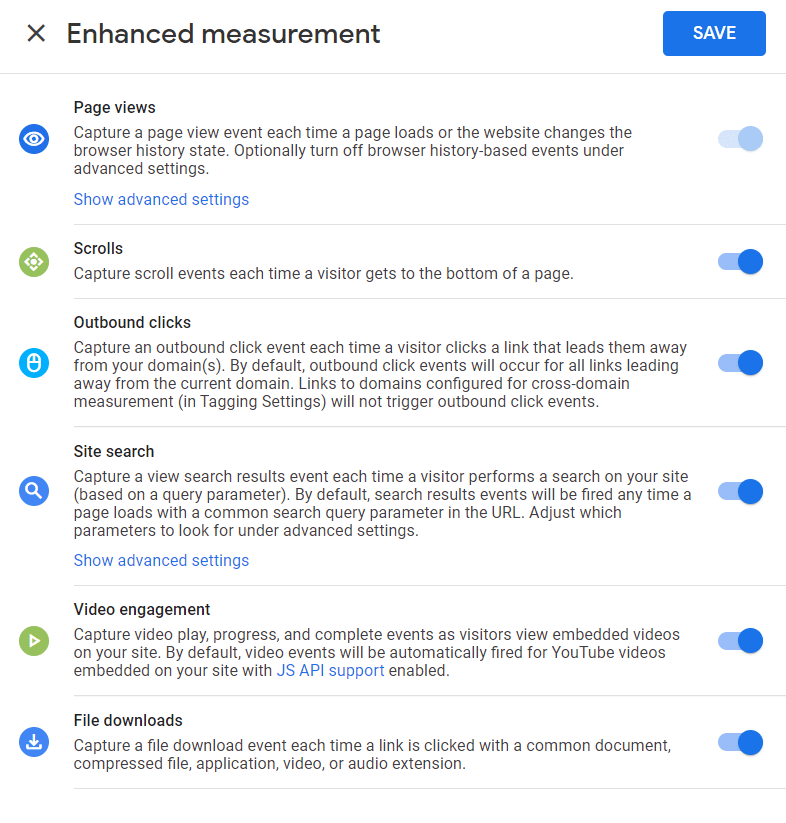Select the Outbound clicks heading

[x=132, y=322]
